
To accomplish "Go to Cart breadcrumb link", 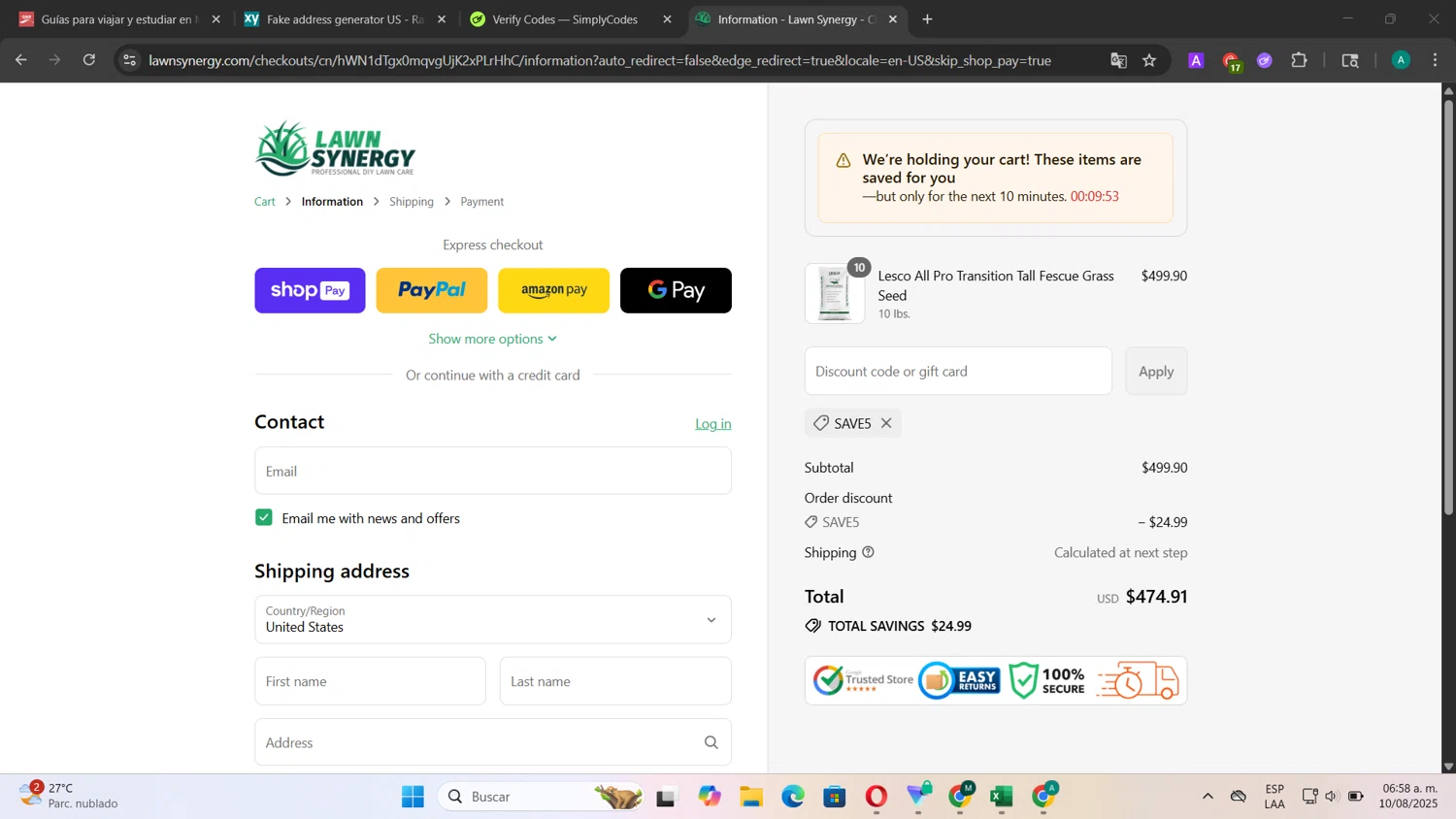I will [x=265, y=202].
